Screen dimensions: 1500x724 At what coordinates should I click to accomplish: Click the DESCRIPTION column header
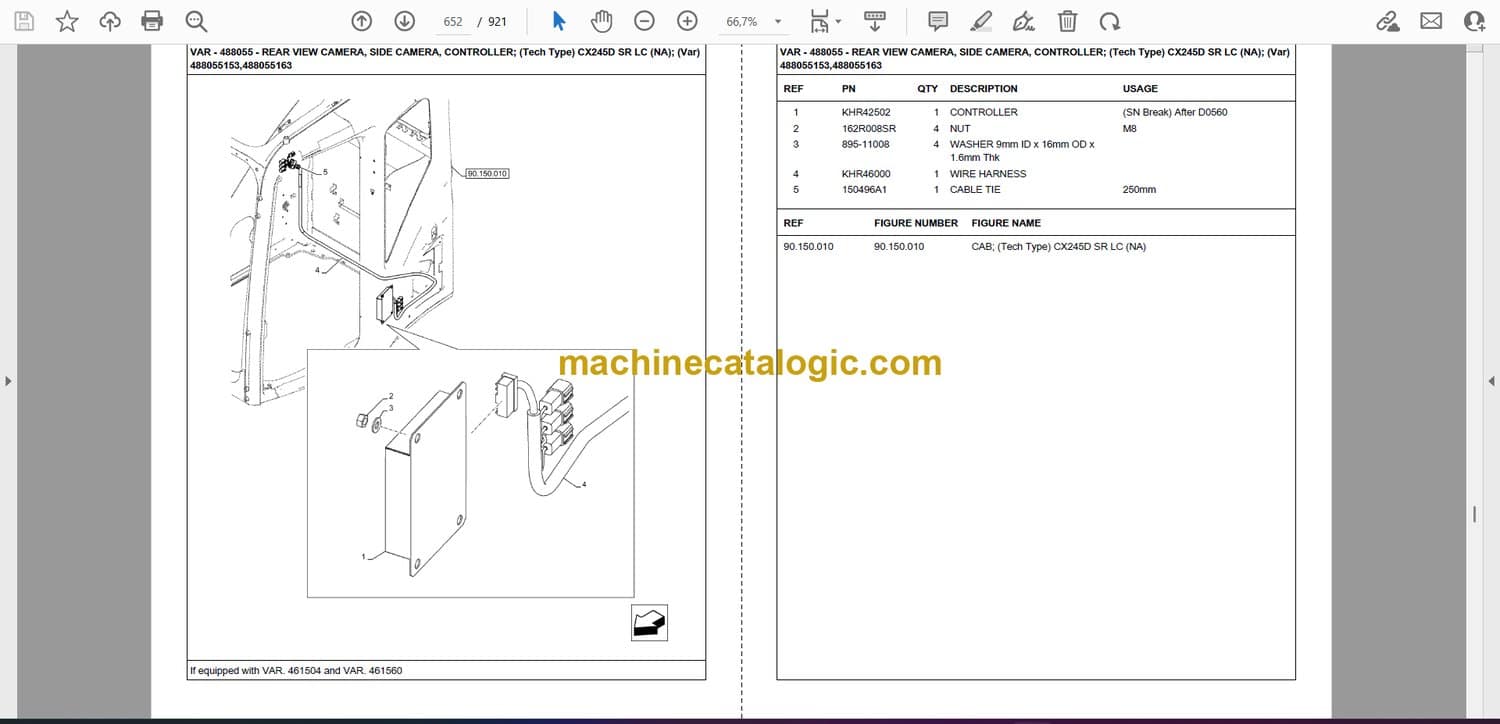click(984, 89)
